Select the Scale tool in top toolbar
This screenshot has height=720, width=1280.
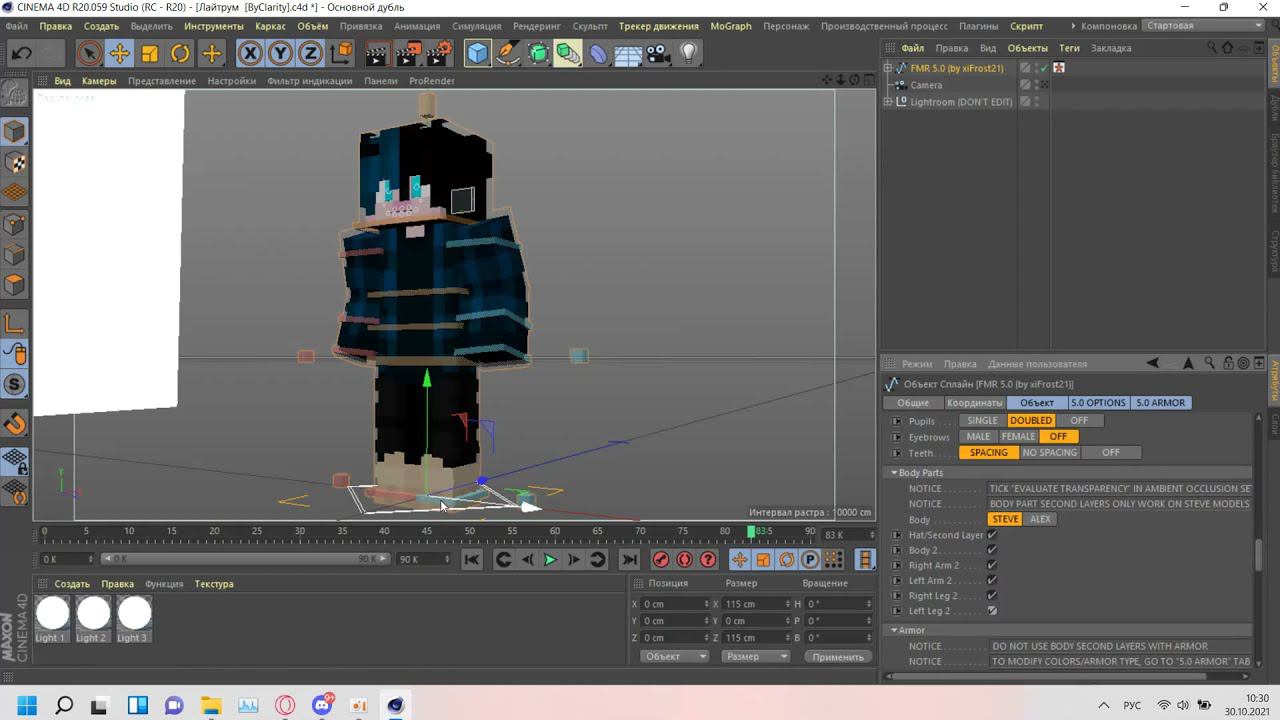click(x=150, y=53)
